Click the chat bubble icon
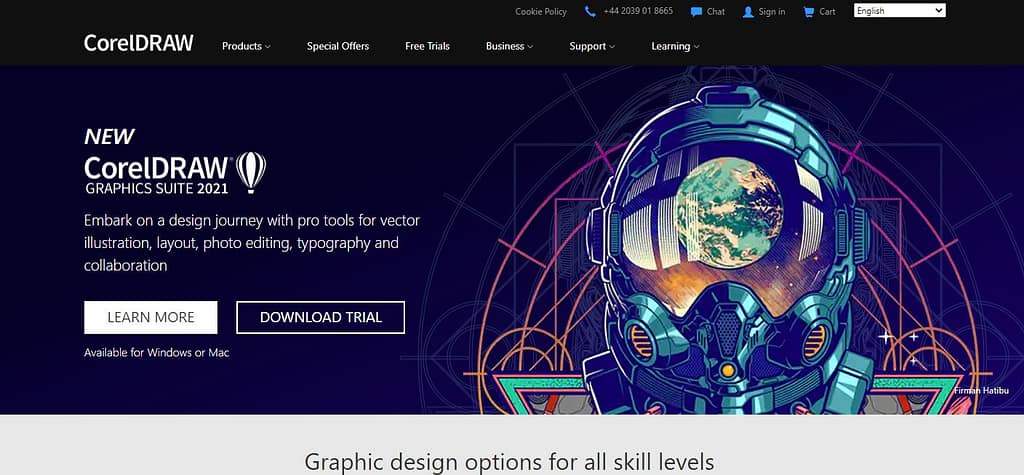This screenshot has height=475, width=1024. click(696, 12)
